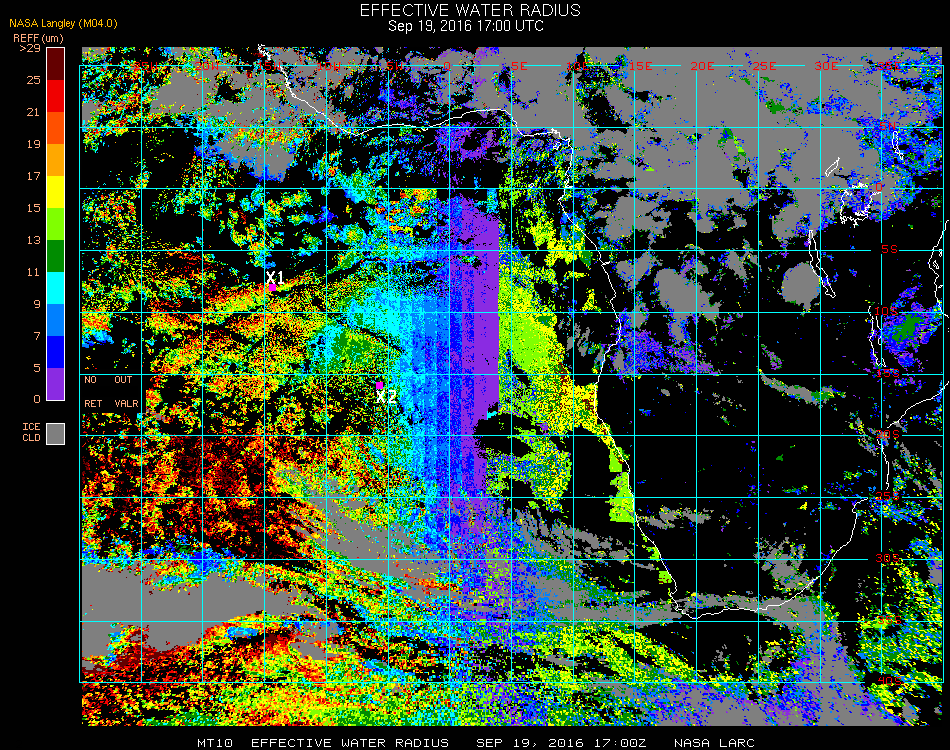This screenshot has width=950, height=750.
Task: Click the '9' legend value
Action: (x=37, y=304)
